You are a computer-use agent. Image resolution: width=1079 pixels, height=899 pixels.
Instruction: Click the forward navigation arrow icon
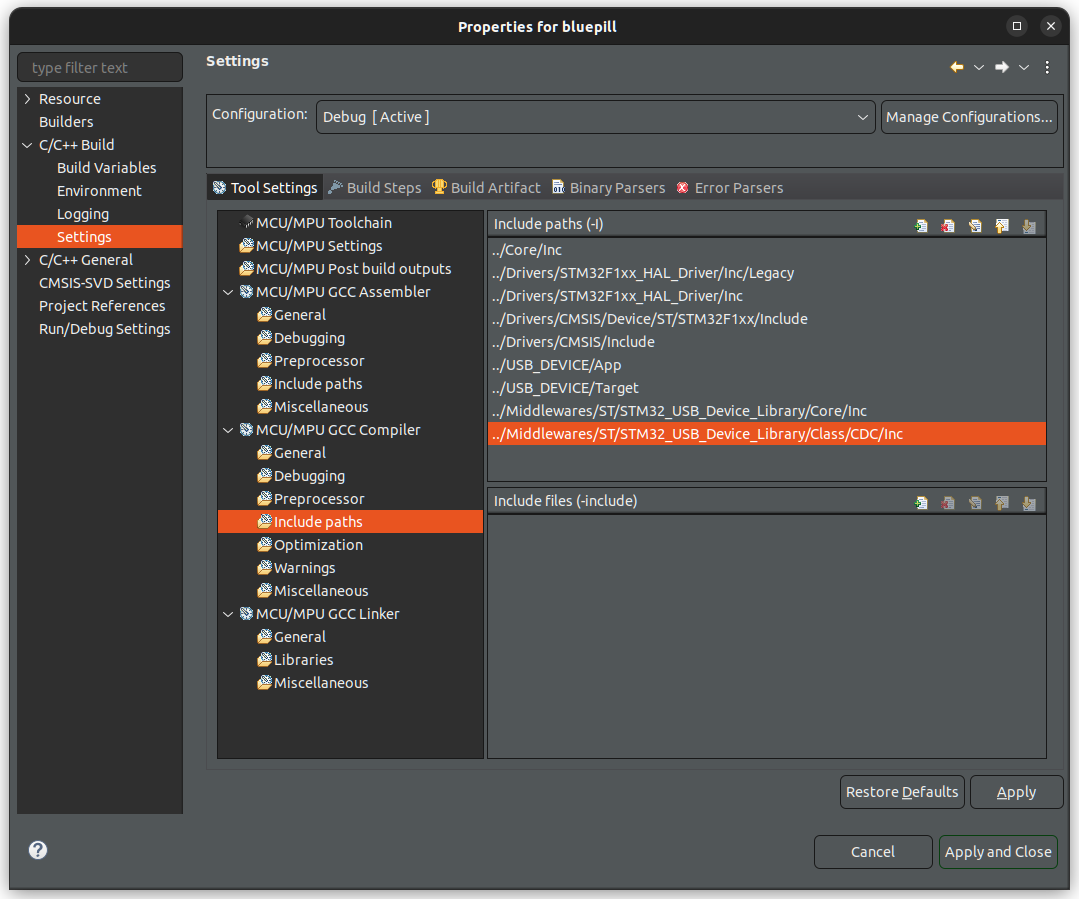(x=1002, y=67)
